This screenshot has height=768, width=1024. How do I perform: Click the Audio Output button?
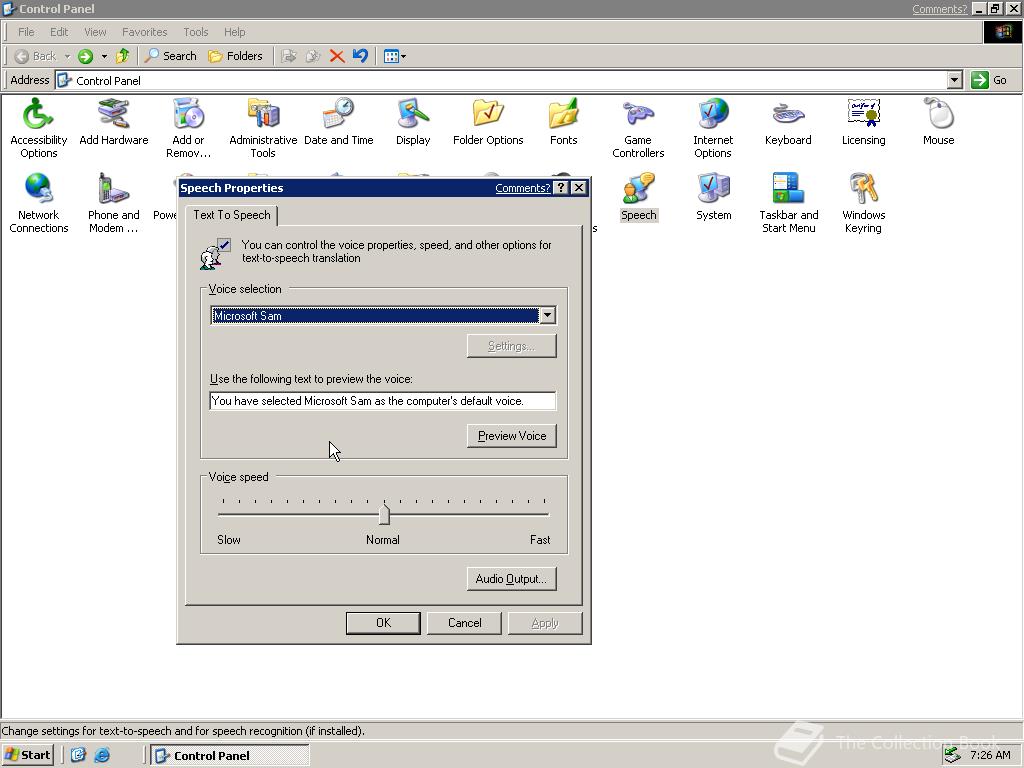pos(512,579)
